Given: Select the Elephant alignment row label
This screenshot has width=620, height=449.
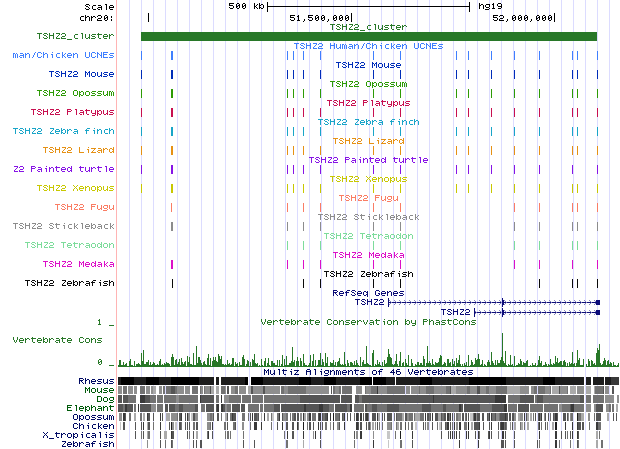Looking at the screenshot, I should point(91,408).
